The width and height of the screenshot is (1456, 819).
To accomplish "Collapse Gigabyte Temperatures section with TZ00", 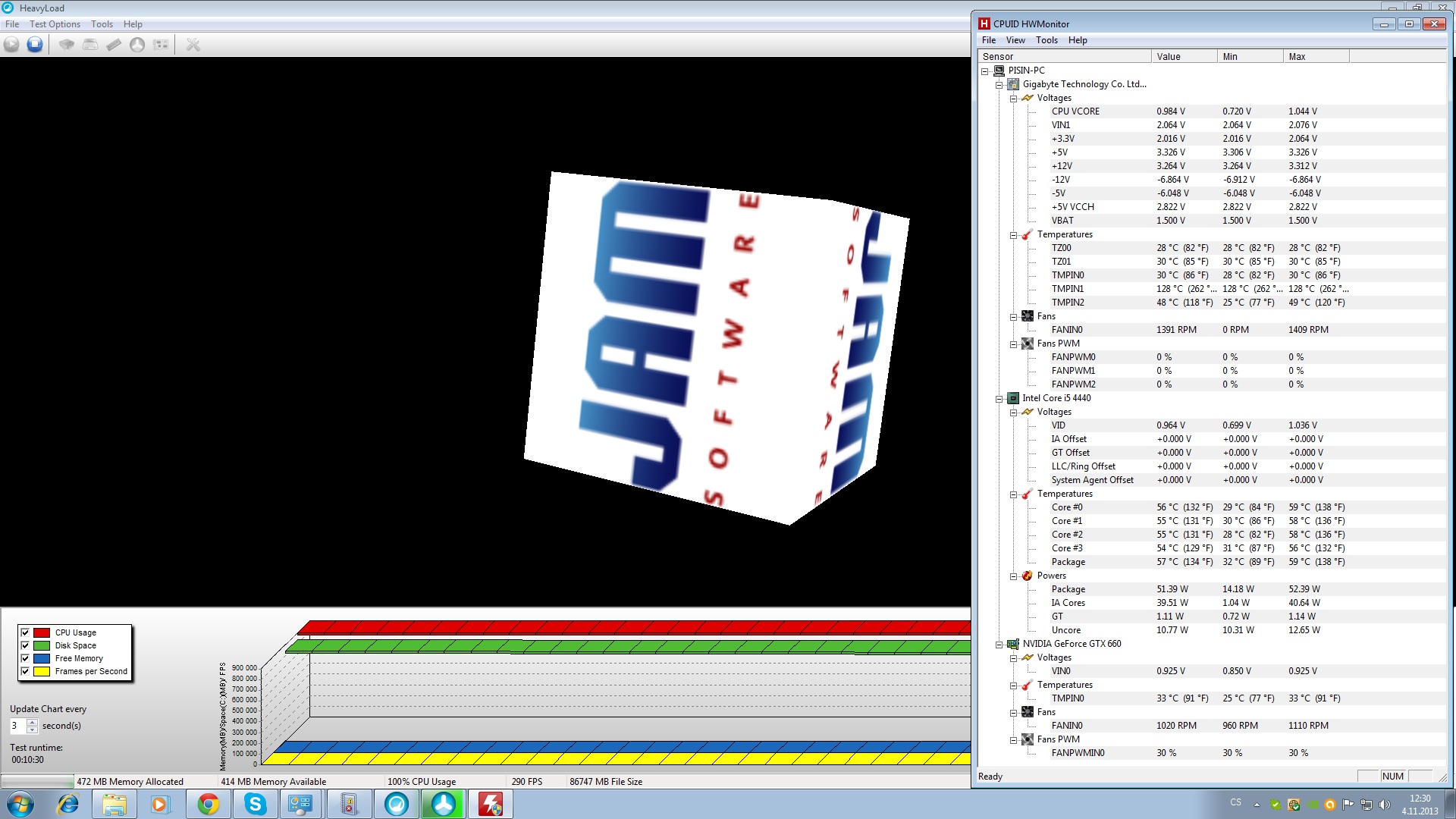I will point(1014,235).
